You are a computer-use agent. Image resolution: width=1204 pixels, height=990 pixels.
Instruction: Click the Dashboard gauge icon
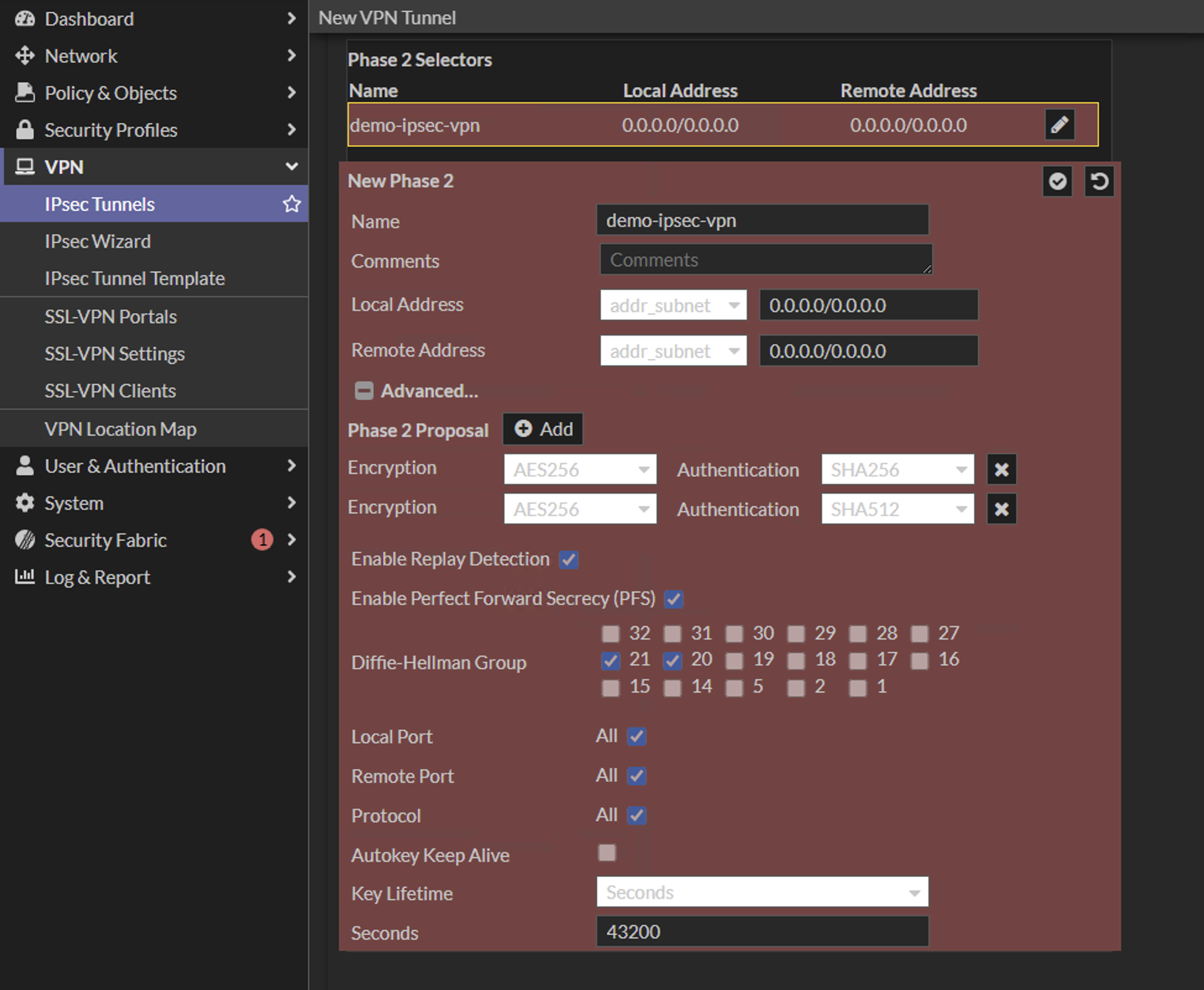tap(25, 19)
